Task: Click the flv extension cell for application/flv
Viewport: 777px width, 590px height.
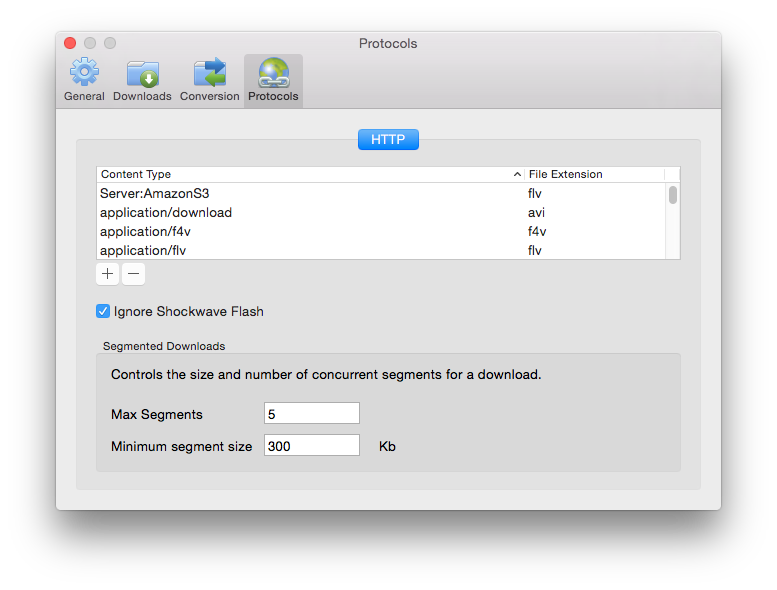Action: [534, 250]
